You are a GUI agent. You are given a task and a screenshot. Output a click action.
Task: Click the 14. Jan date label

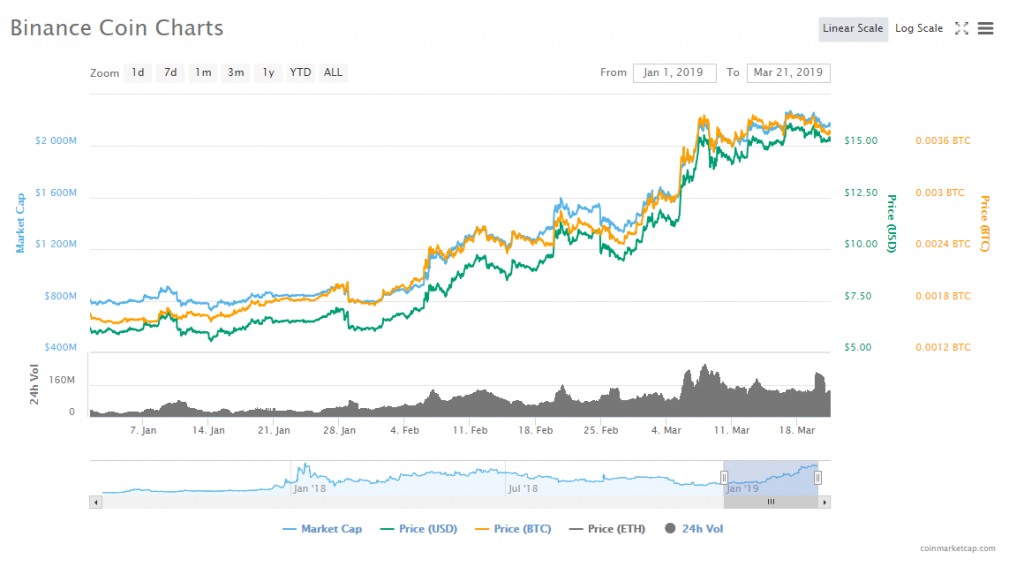coord(208,430)
